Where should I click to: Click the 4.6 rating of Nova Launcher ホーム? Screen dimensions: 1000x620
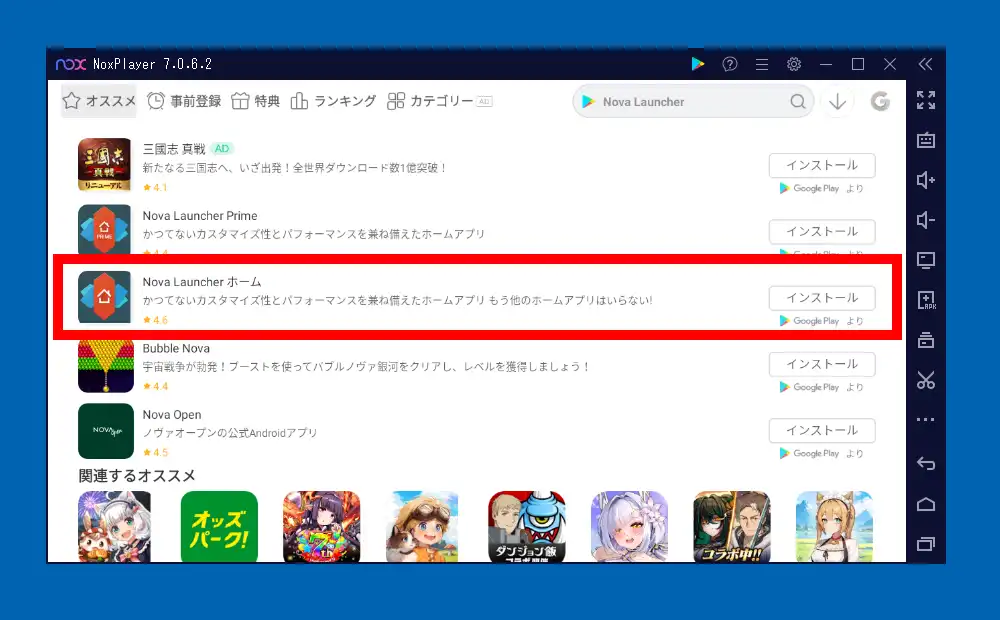(x=156, y=320)
